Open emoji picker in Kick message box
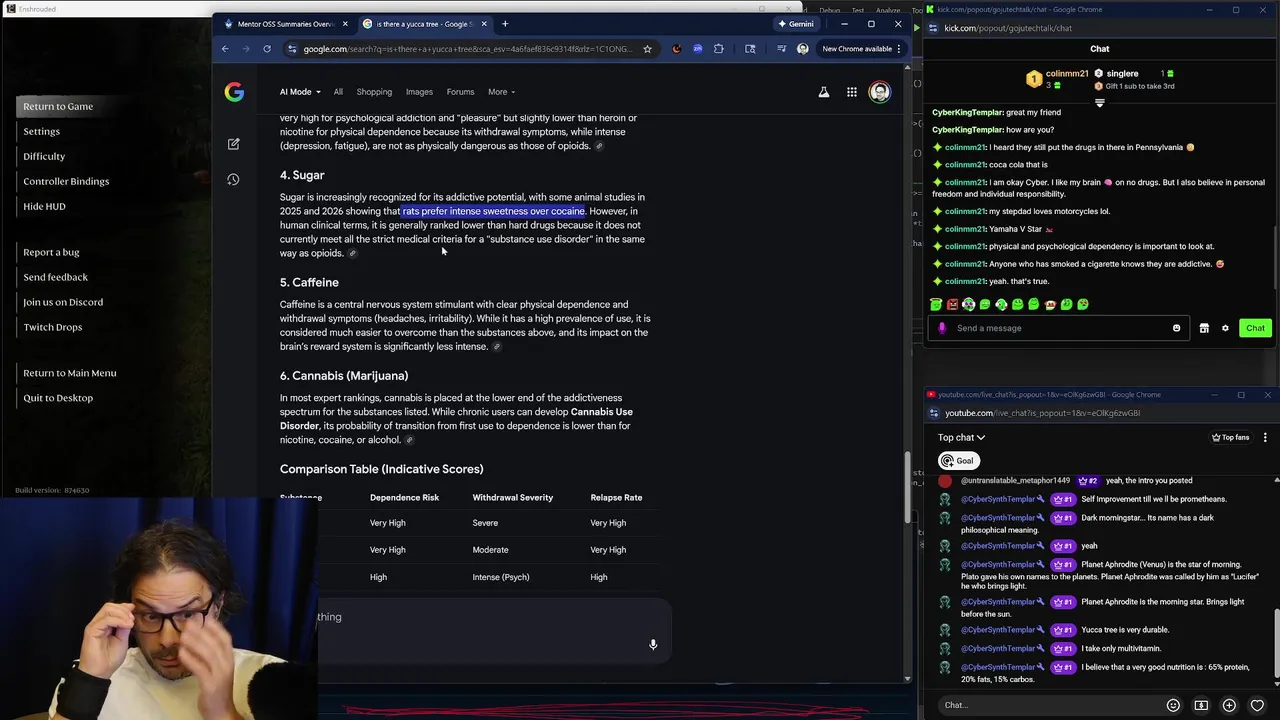This screenshot has height=720, width=1280. click(1176, 328)
